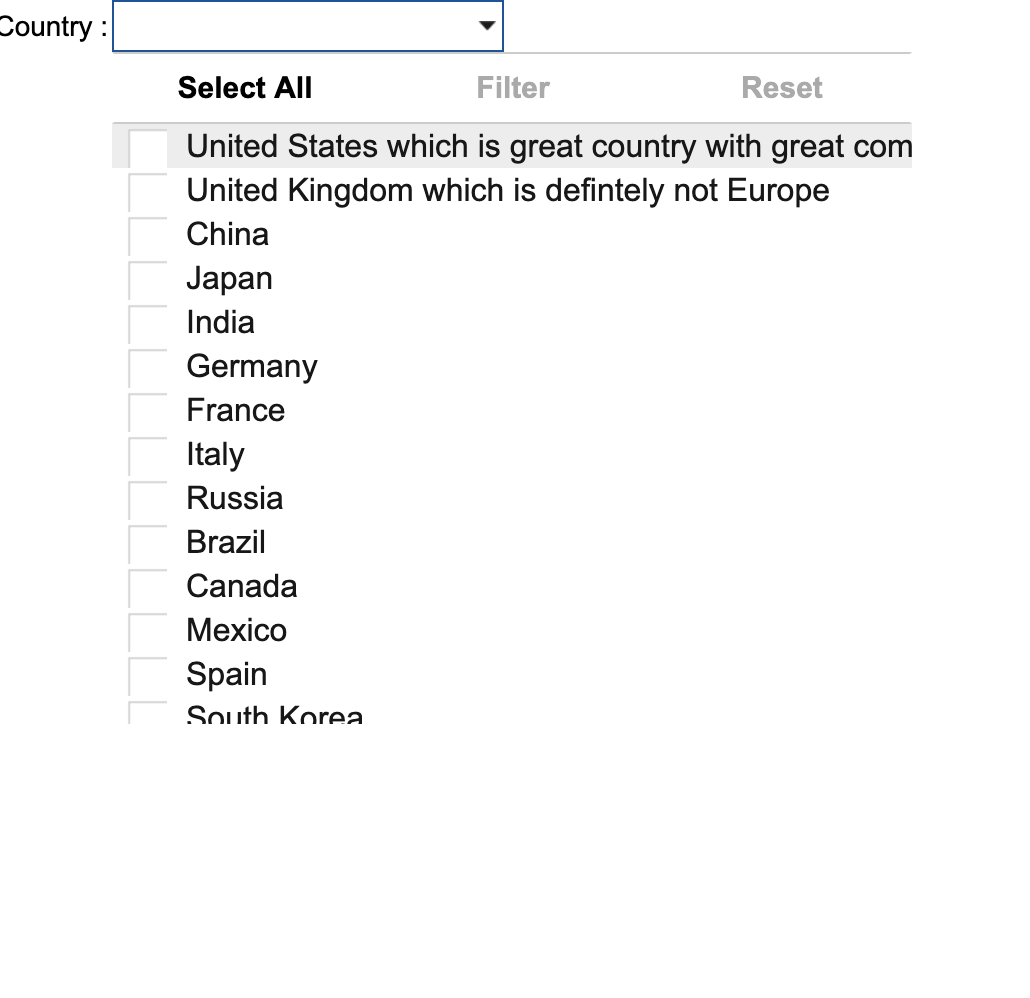Select the Germany checkbox
The image size is (1030, 998).
click(148, 368)
